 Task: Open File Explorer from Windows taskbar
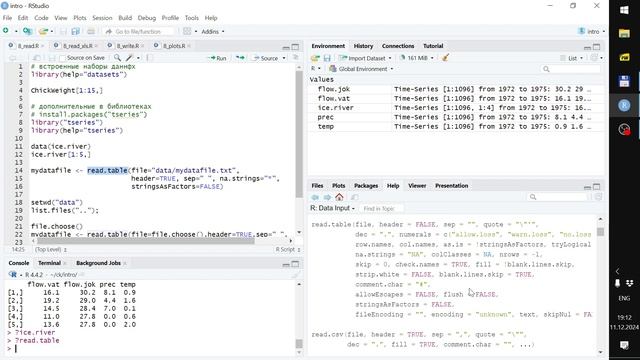[624, 34]
